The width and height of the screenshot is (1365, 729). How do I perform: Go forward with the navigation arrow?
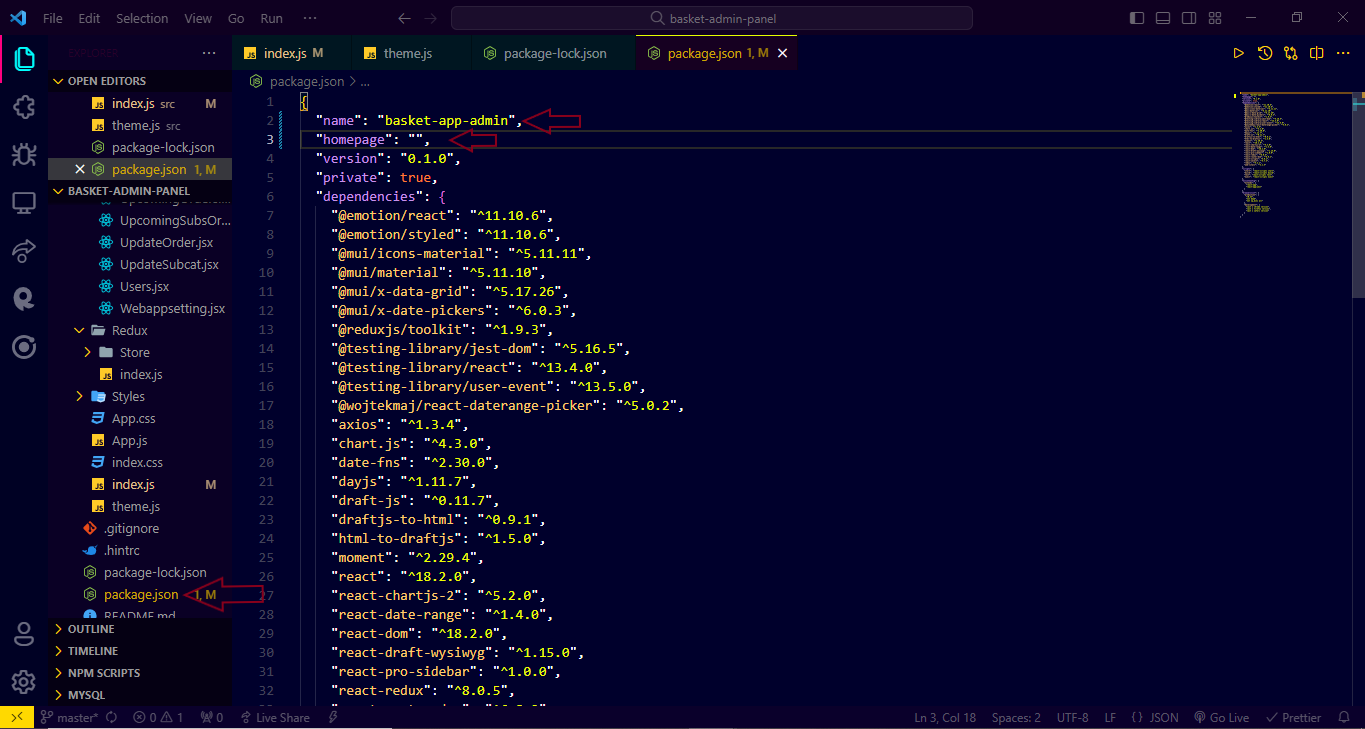(x=430, y=18)
